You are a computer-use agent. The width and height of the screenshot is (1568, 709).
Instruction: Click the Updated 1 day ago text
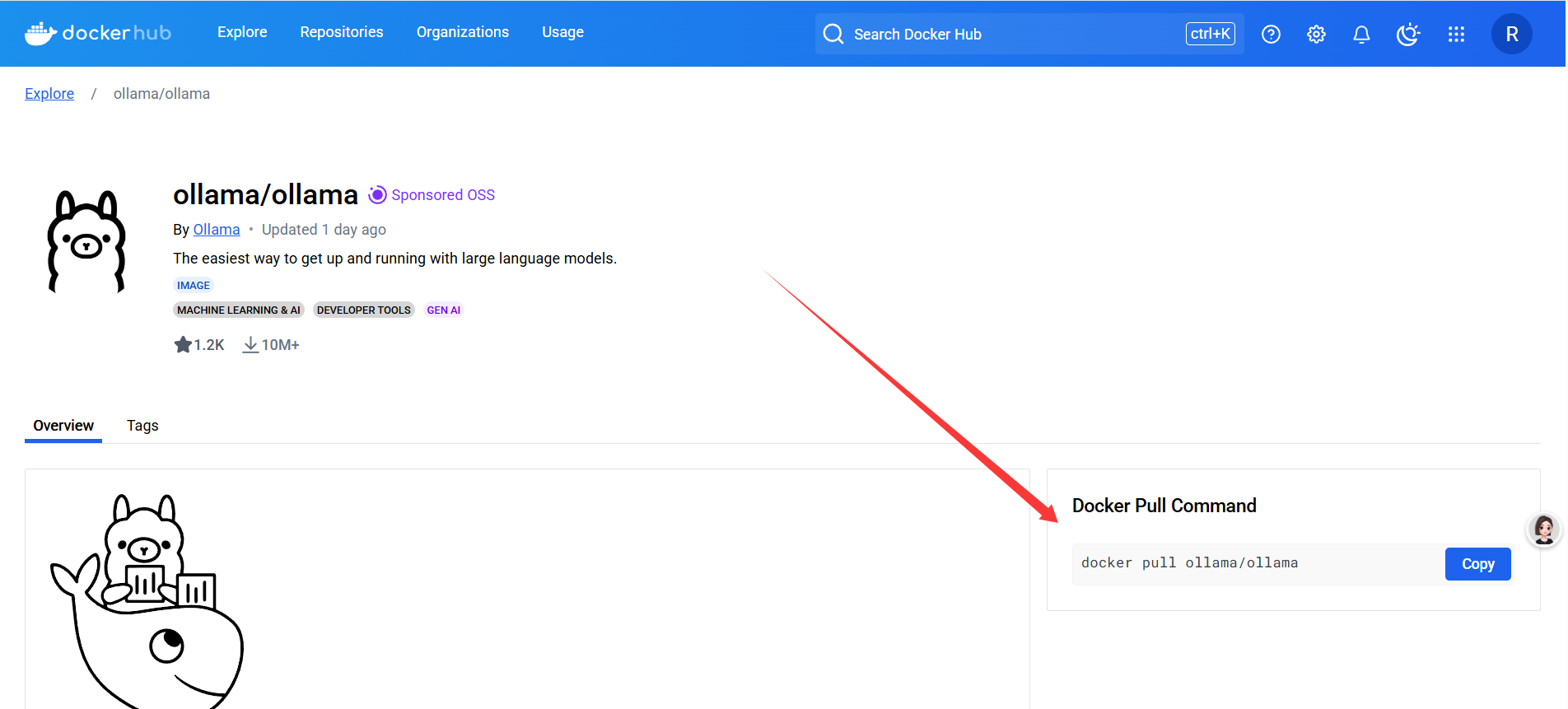pos(324,230)
